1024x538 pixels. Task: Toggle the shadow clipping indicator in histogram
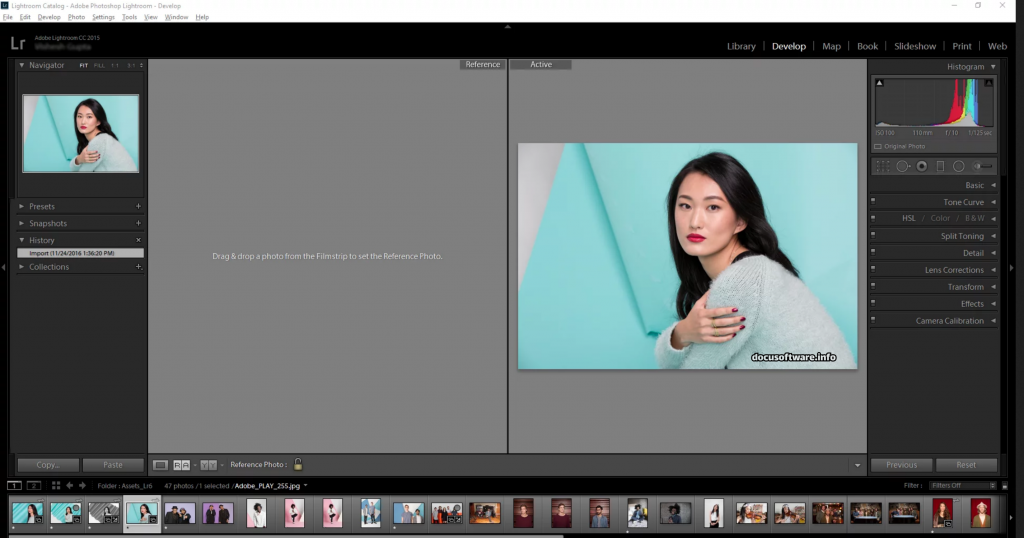click(880, 85)
